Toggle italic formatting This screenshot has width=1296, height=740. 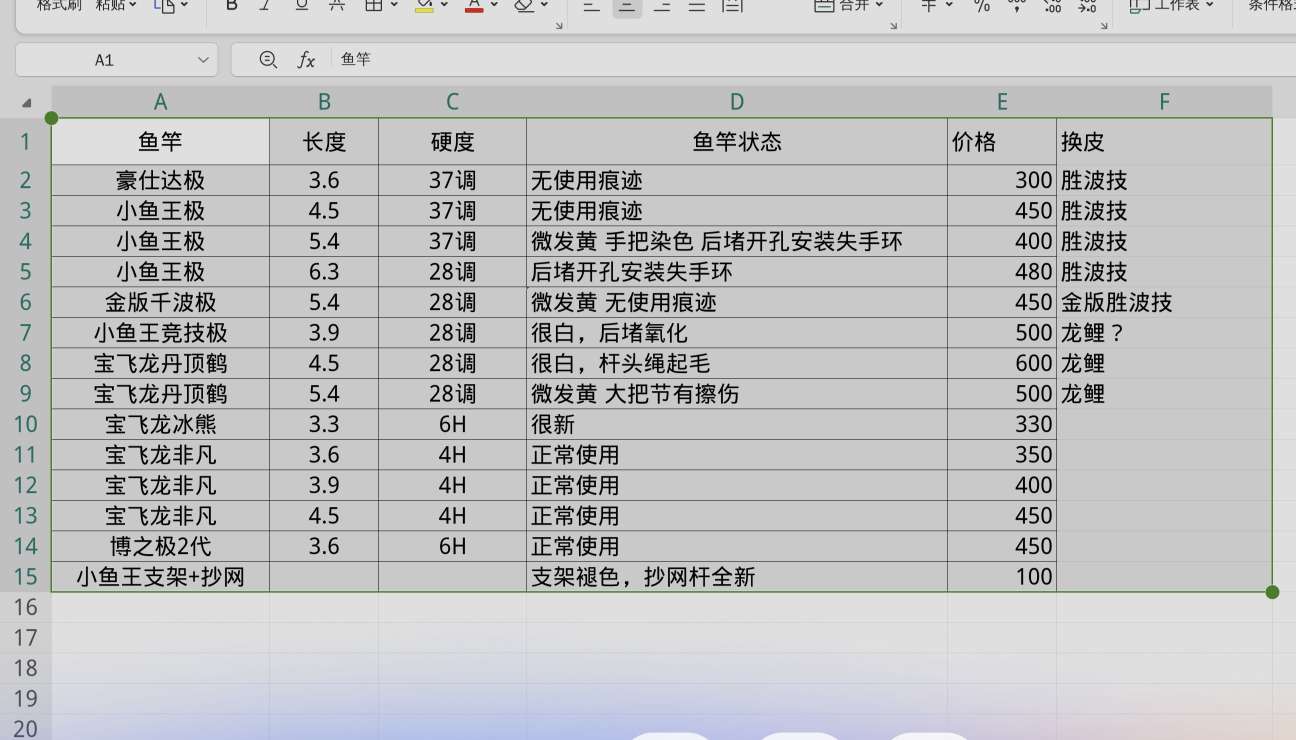pyautogui.click(x=265, y=5)
